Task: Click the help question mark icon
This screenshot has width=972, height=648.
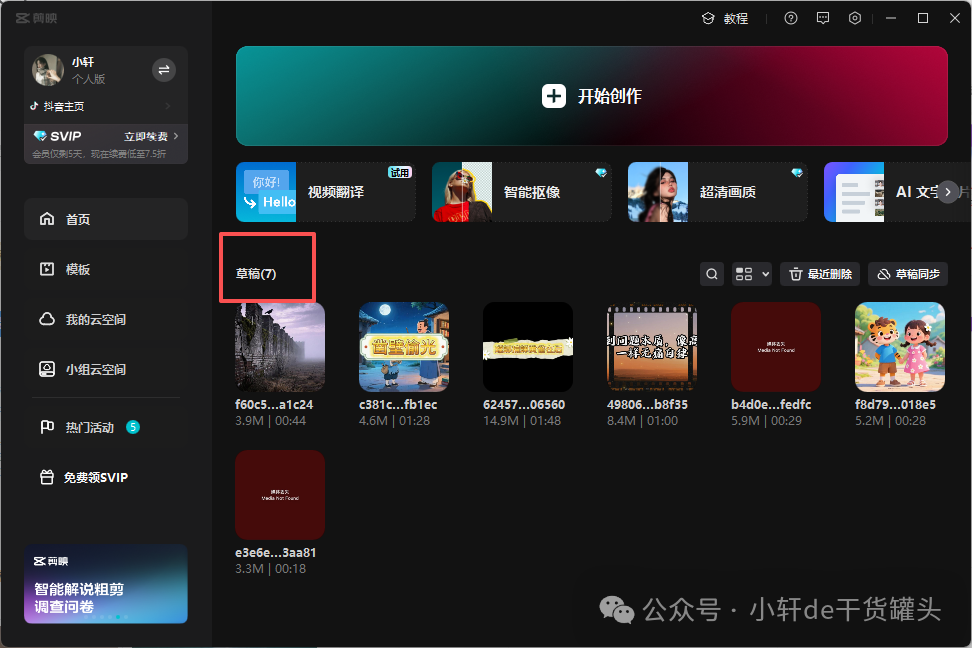Action: point(791,19)
